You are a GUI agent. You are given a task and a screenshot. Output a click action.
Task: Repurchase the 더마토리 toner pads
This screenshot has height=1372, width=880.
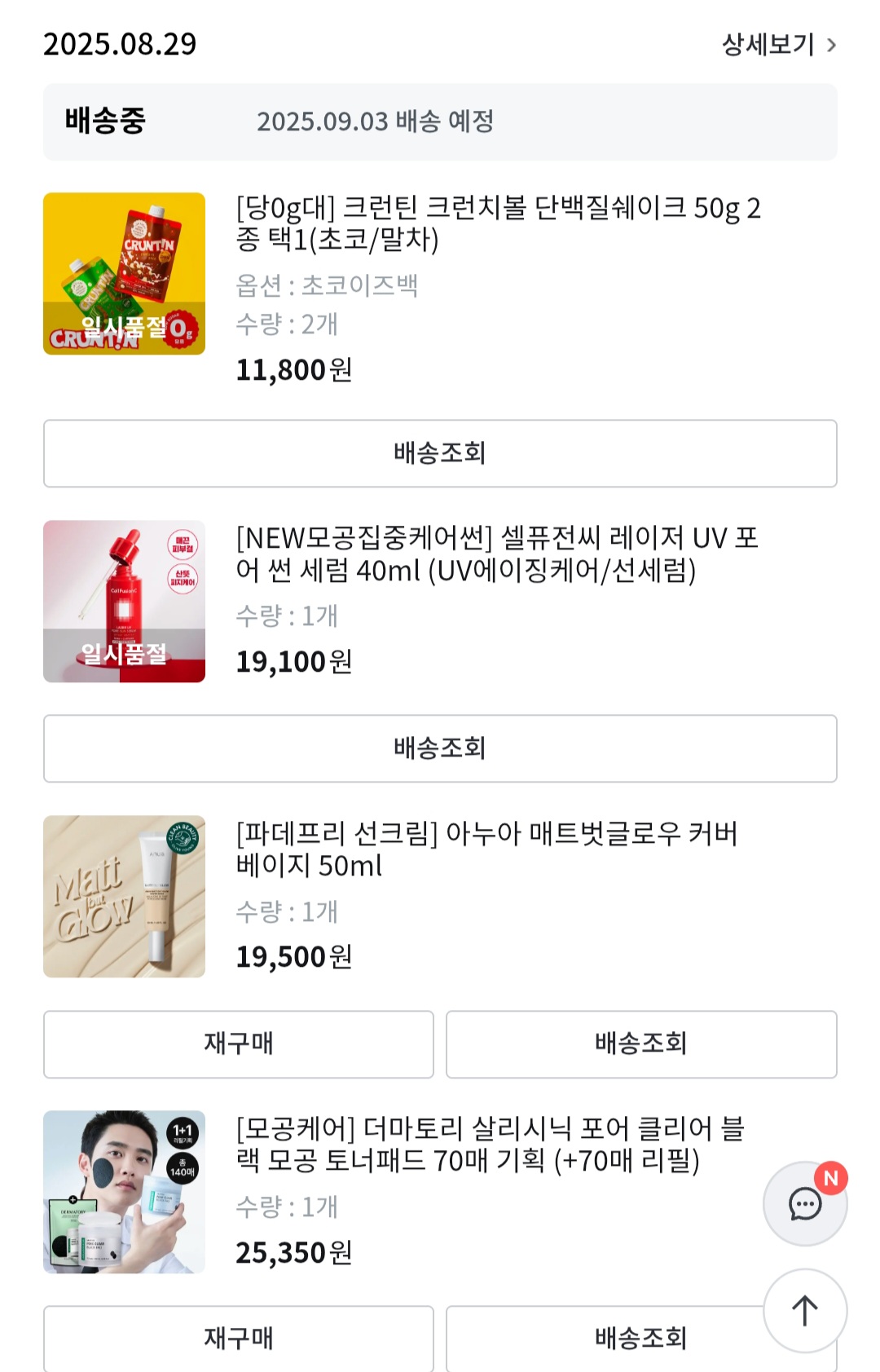pyautogui.click(x=238, y=1338)
